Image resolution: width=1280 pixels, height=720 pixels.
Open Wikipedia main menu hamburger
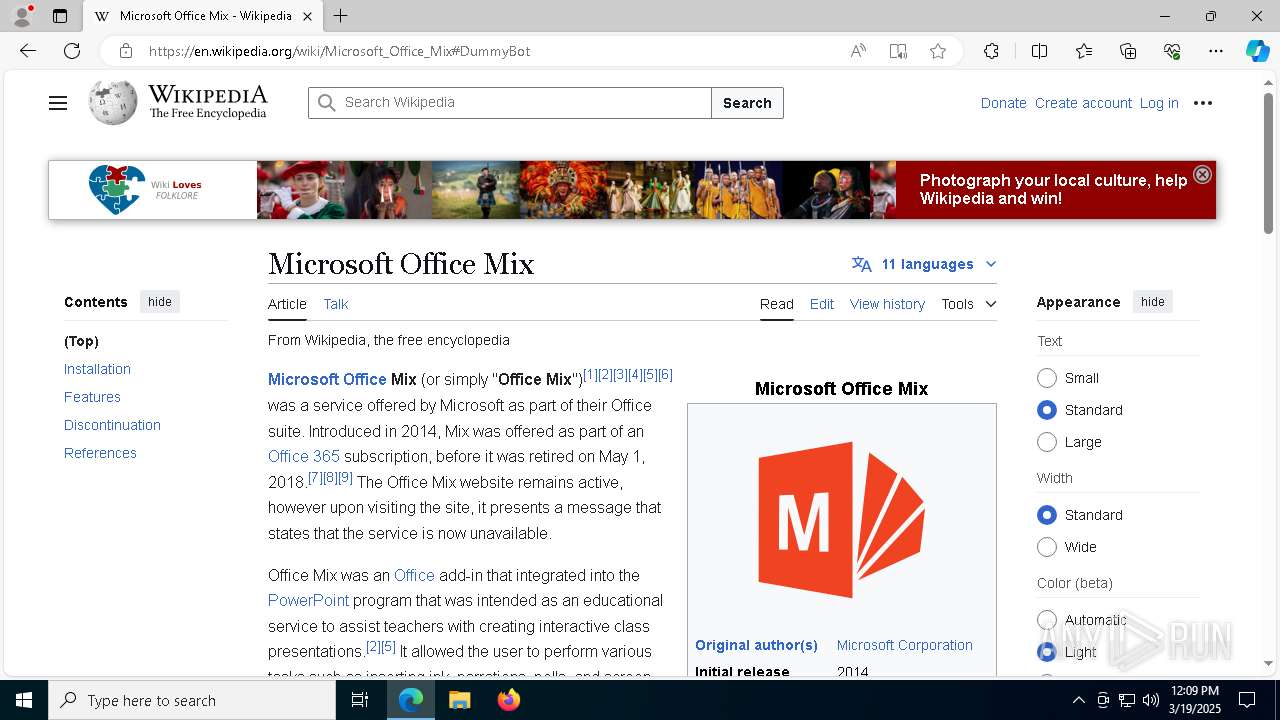(58, 103)
